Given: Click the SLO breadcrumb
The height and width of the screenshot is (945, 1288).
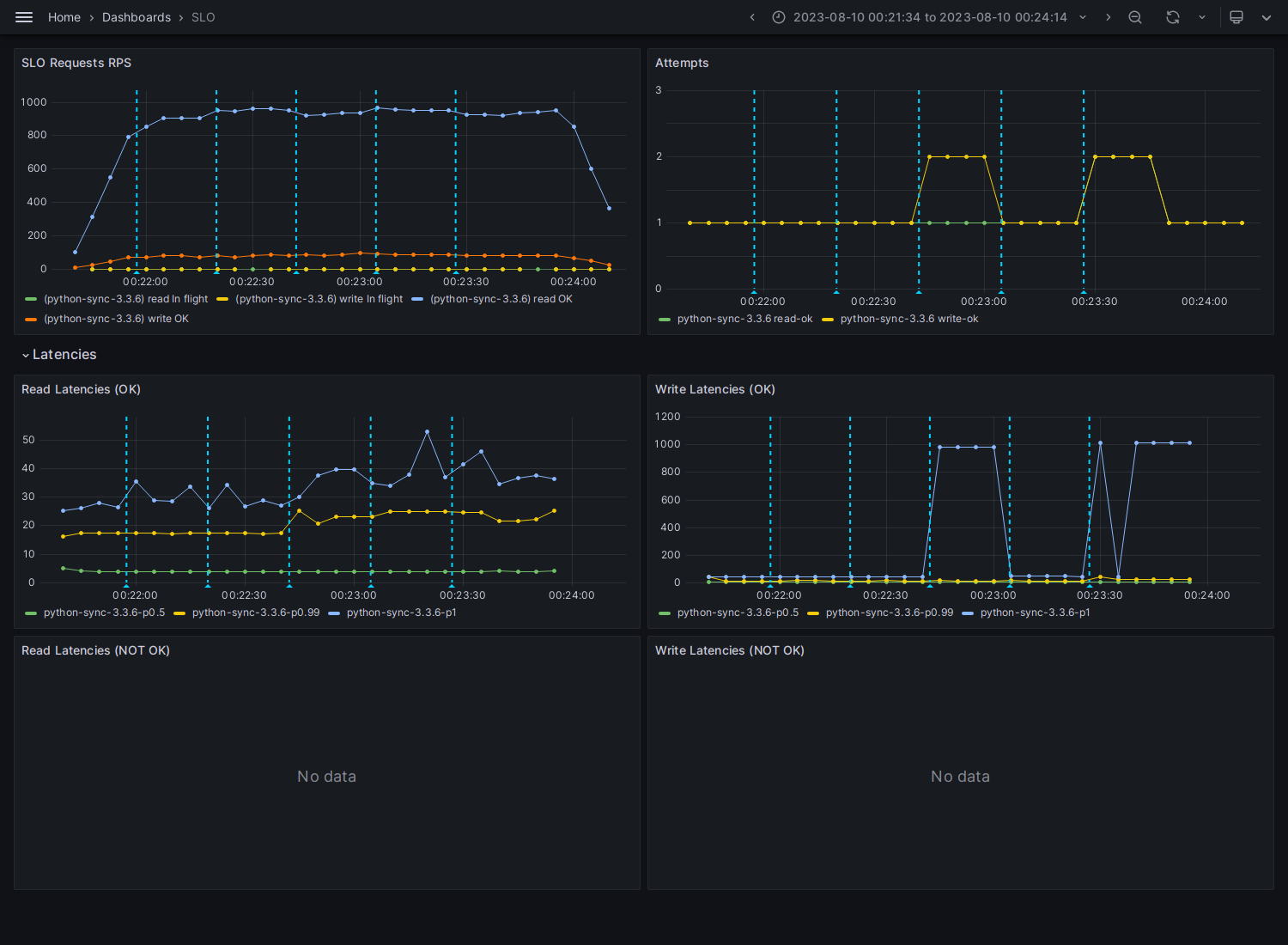Looking at the screenshot, I should pos(204,17).
